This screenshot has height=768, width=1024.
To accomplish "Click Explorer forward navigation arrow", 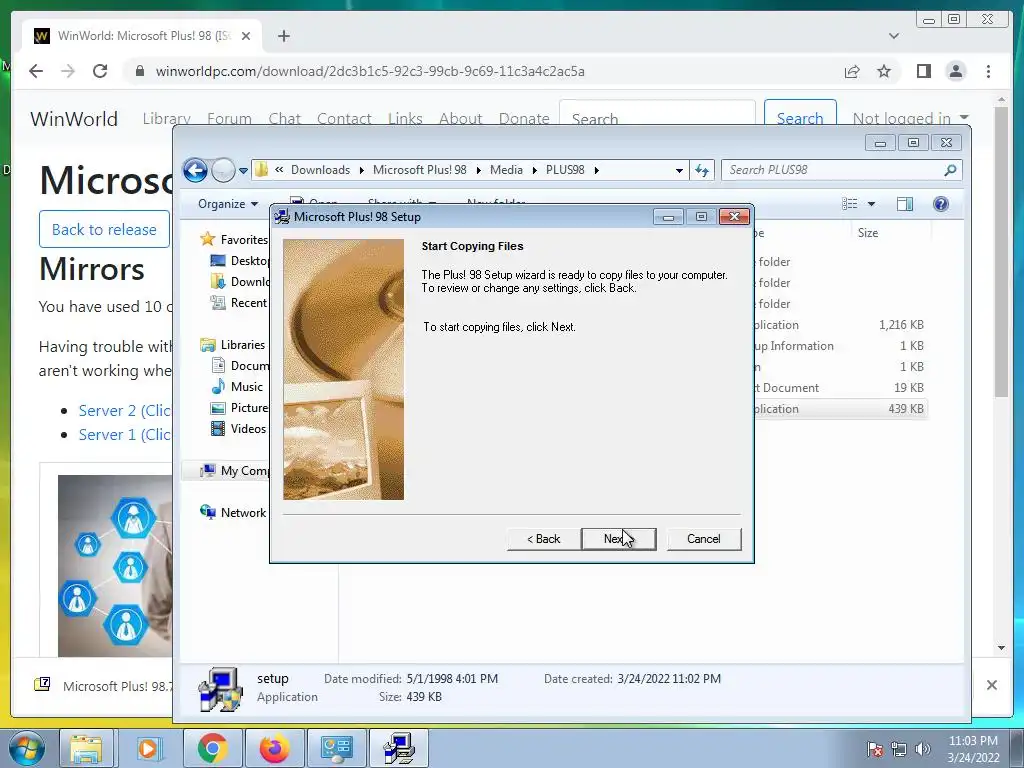I will pos(223,170).
